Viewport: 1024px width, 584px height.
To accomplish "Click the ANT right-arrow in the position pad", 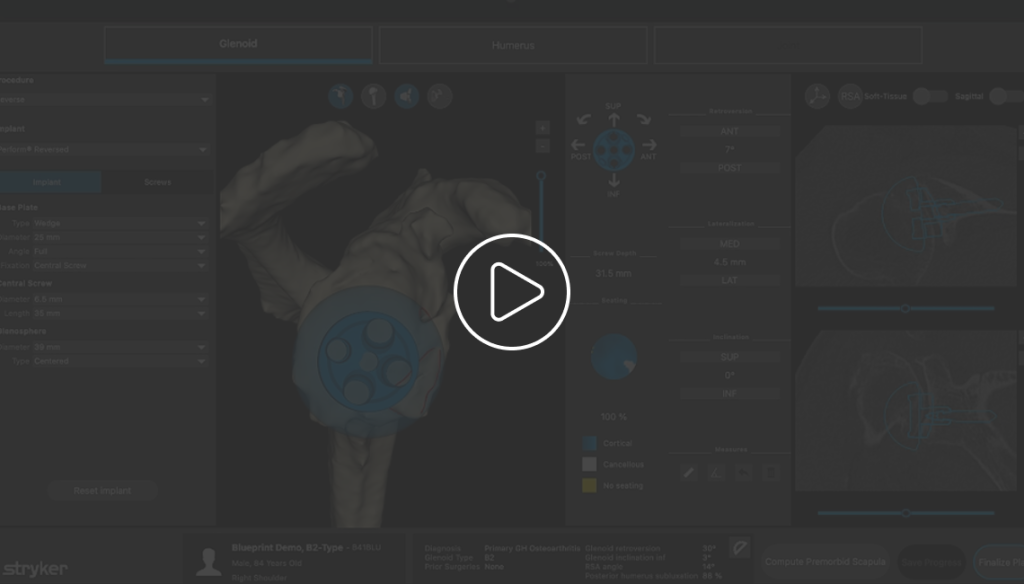I will (648, 146).
